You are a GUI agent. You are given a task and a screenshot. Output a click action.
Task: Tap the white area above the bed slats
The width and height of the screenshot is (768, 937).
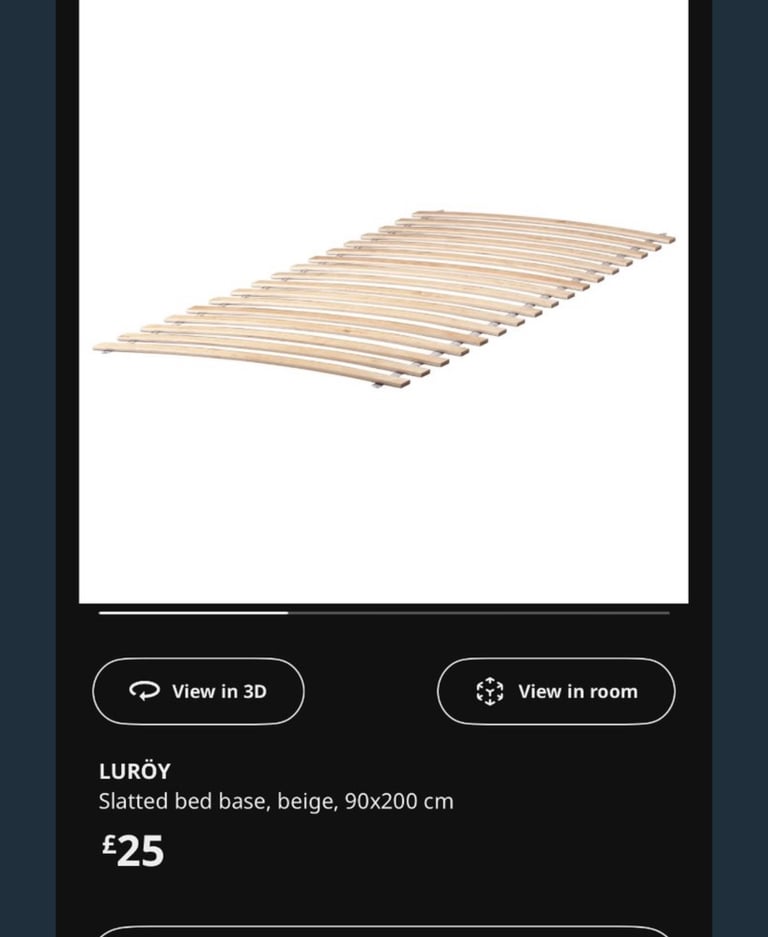384,102
